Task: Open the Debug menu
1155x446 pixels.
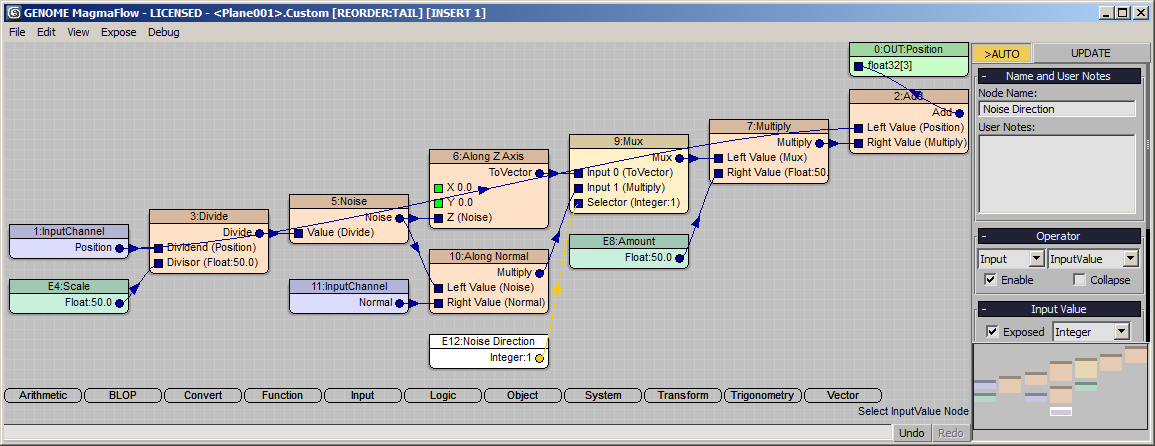Action: click(x=164, y=32)
